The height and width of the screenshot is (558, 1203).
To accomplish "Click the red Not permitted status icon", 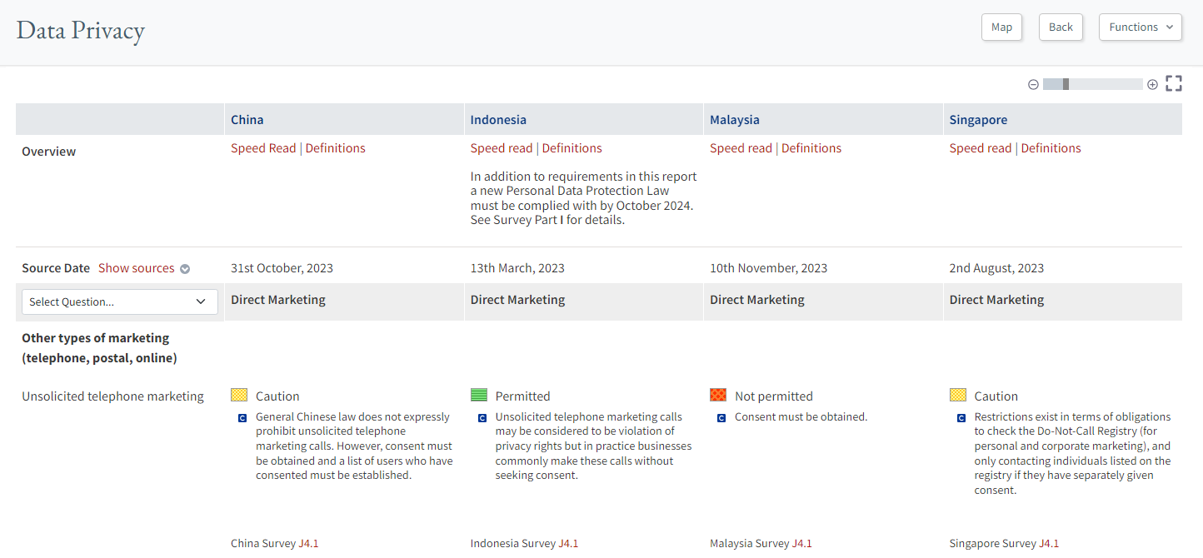I will tap(718, 396).
